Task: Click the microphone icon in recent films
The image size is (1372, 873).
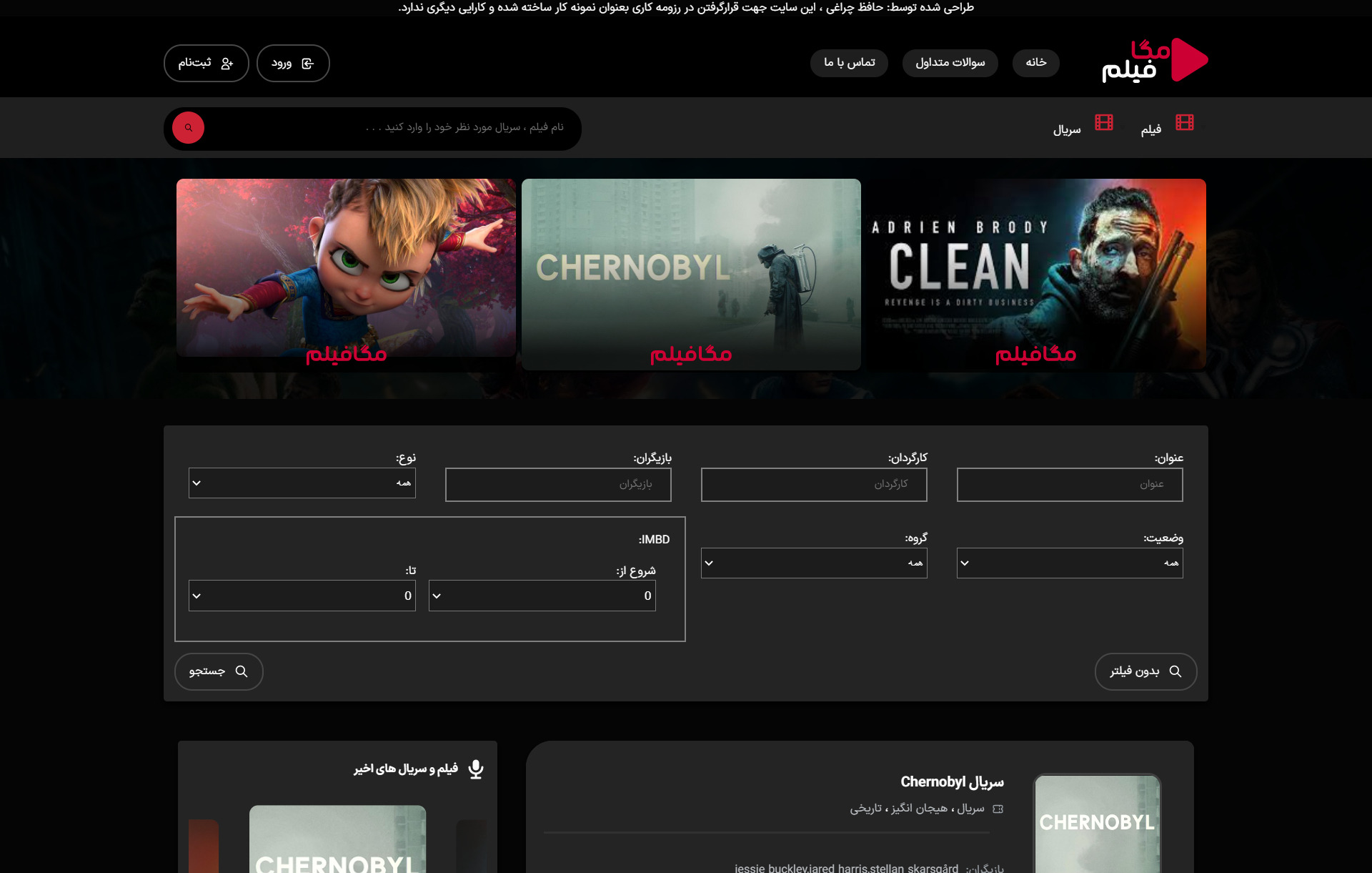Action: click(x=476, y=769)
